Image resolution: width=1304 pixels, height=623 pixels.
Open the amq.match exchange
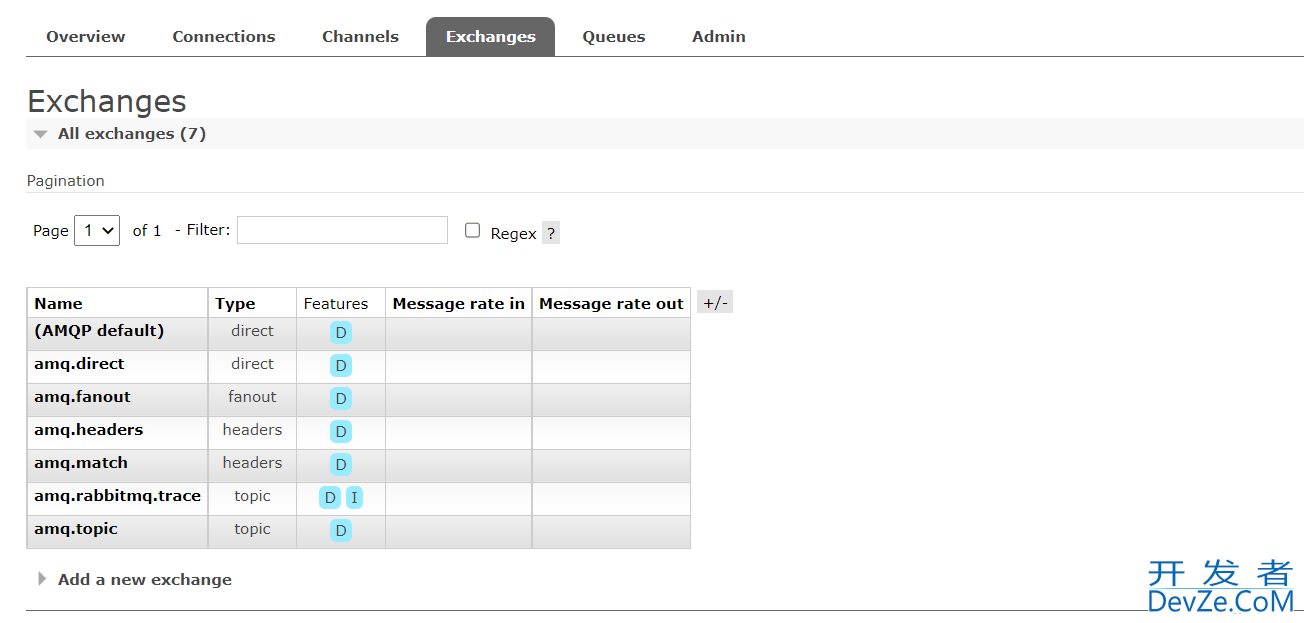pyautogui.click(x=81, y=462)
